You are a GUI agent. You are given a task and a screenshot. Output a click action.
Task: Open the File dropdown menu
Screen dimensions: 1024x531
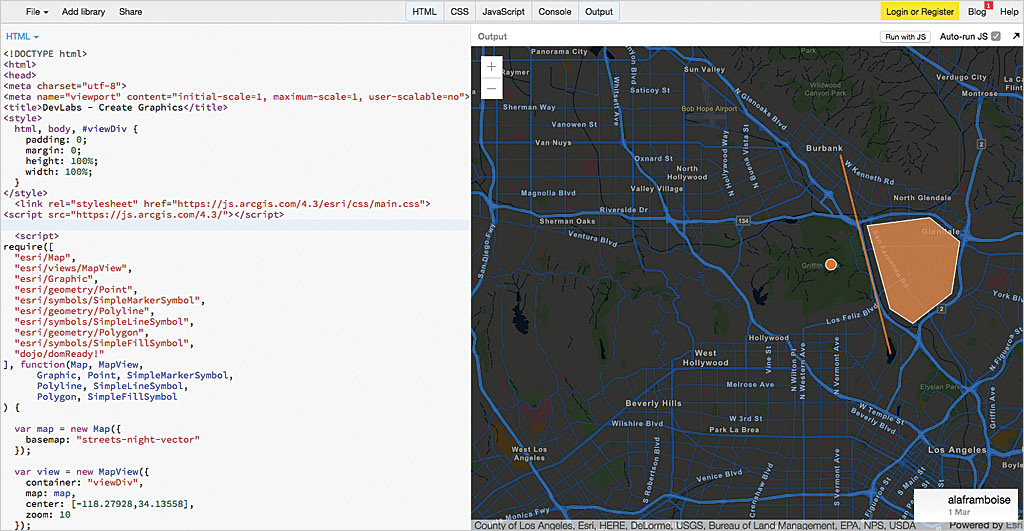38,12
